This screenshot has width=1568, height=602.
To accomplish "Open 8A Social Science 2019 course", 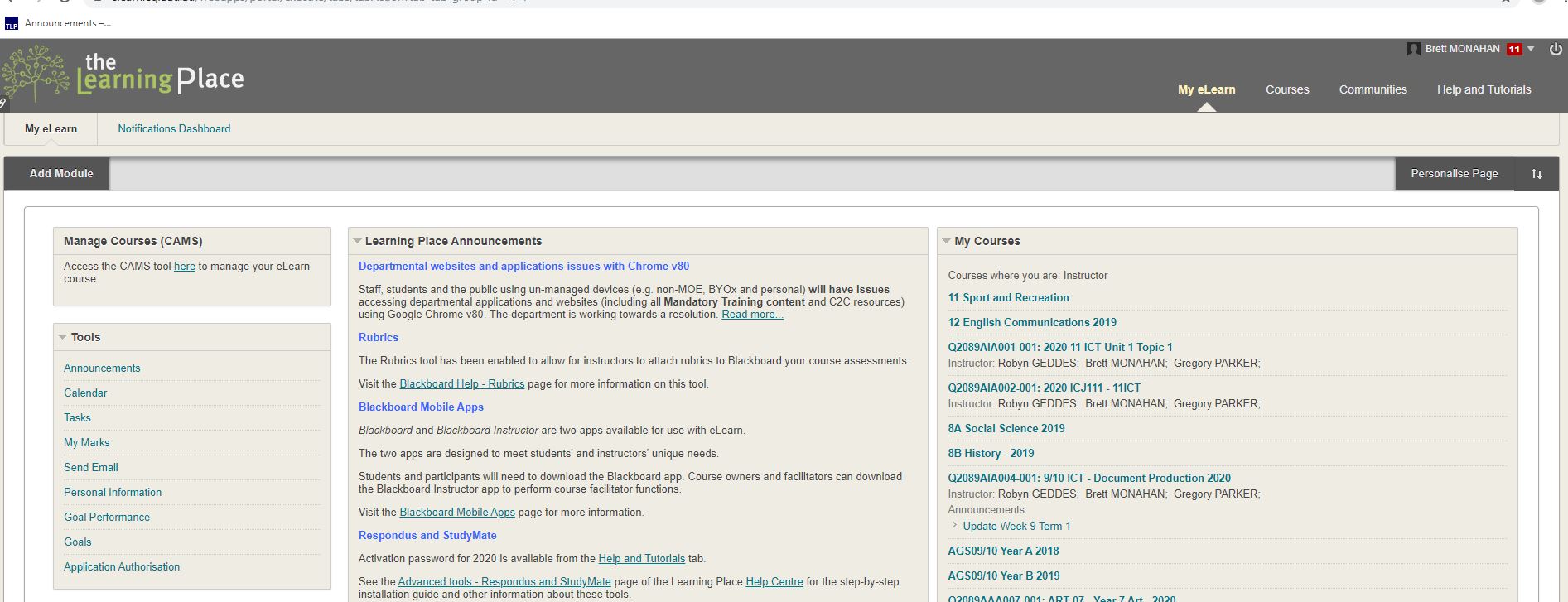I will pyautogui.click(x=1006, y=429).
